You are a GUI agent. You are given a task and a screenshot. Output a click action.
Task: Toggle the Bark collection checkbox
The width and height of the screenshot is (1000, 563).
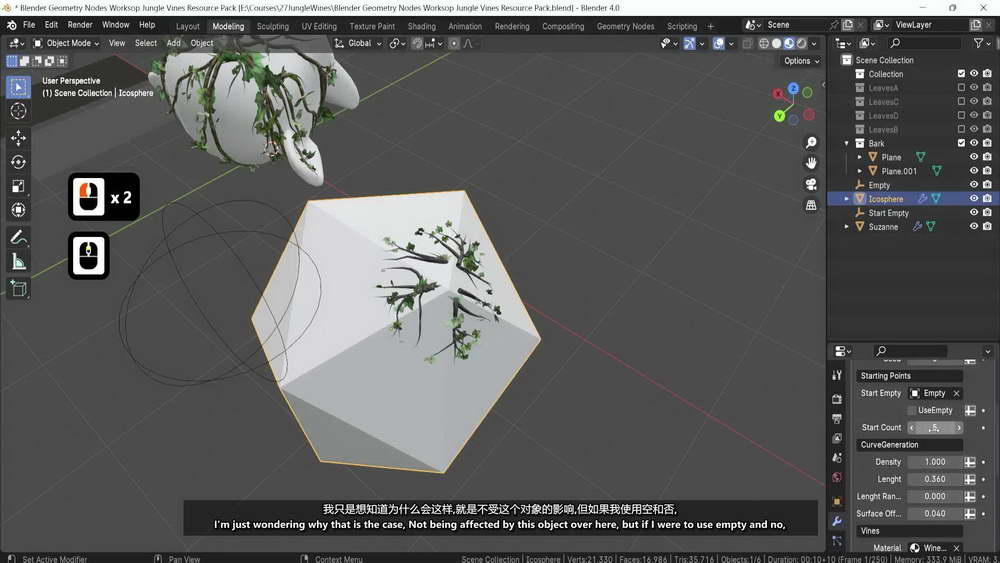pos(961,143)
